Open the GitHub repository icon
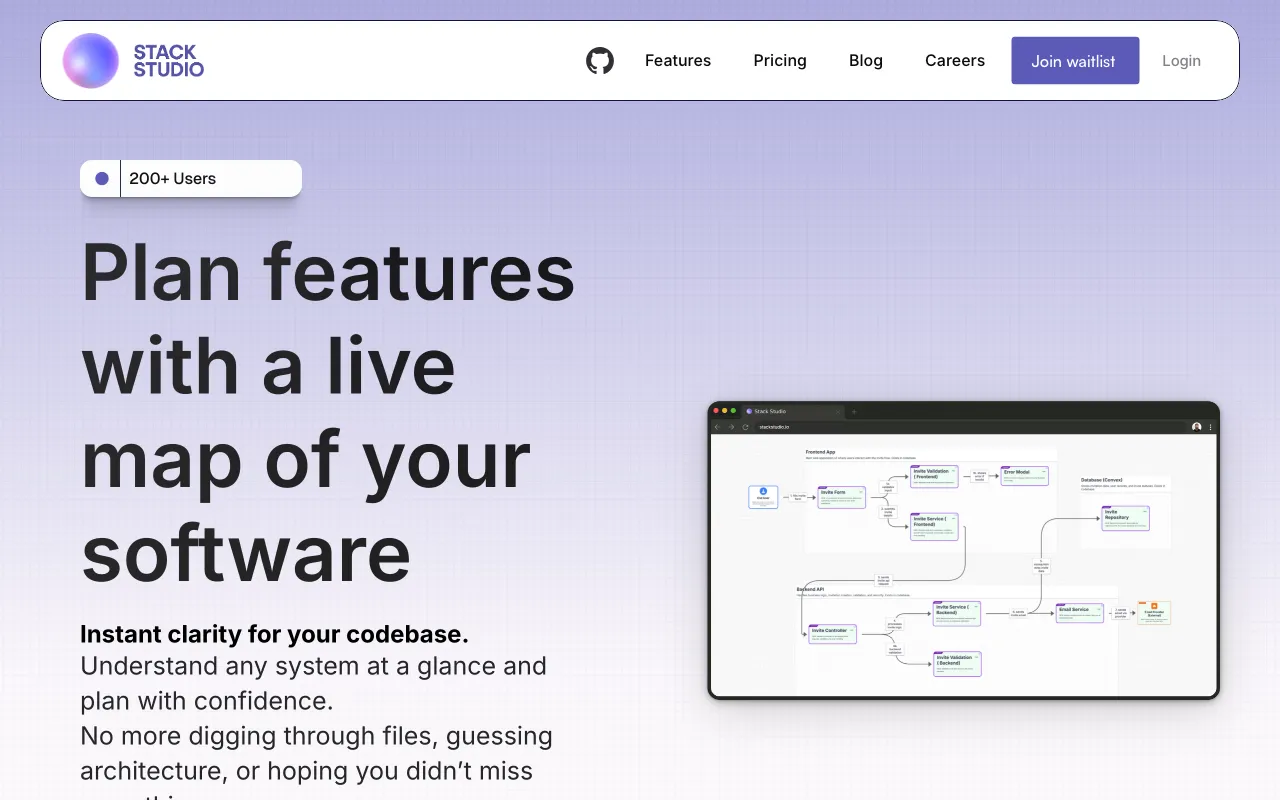The height and width of the screenshot is (800, 1280). [x=600, y=60]
